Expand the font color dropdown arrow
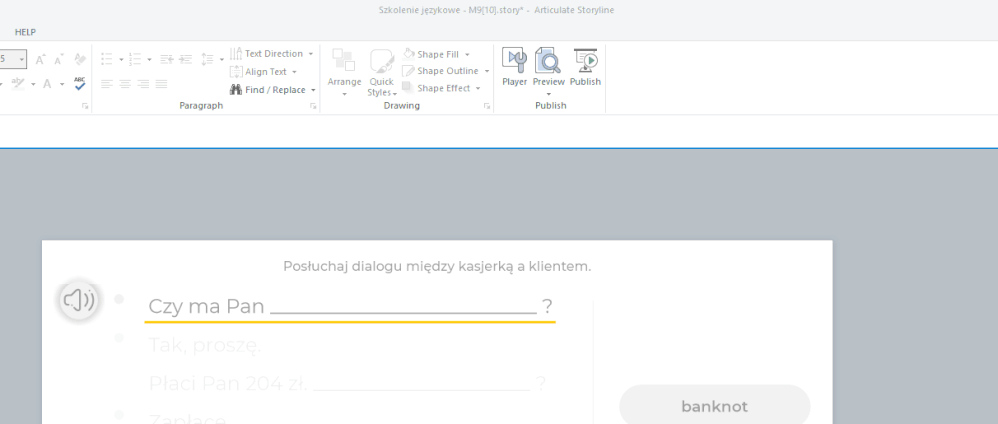This screenshot has width=998, height=424. [x=62, y=84]
